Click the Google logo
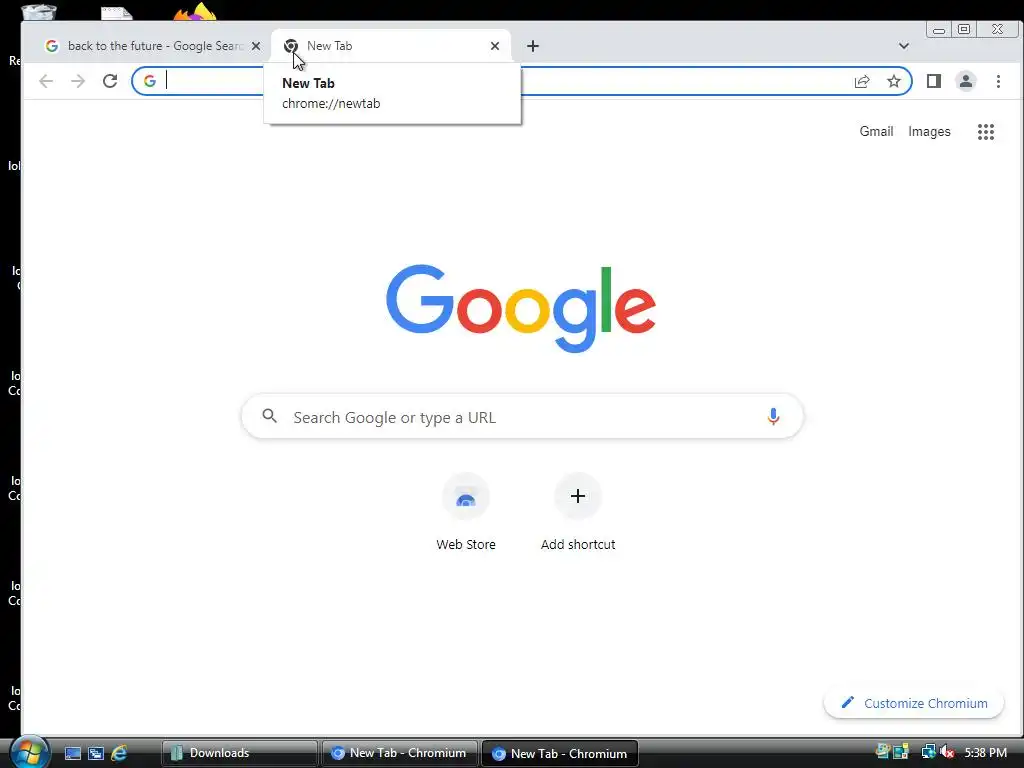The image size is (1024, 768). 520,308
